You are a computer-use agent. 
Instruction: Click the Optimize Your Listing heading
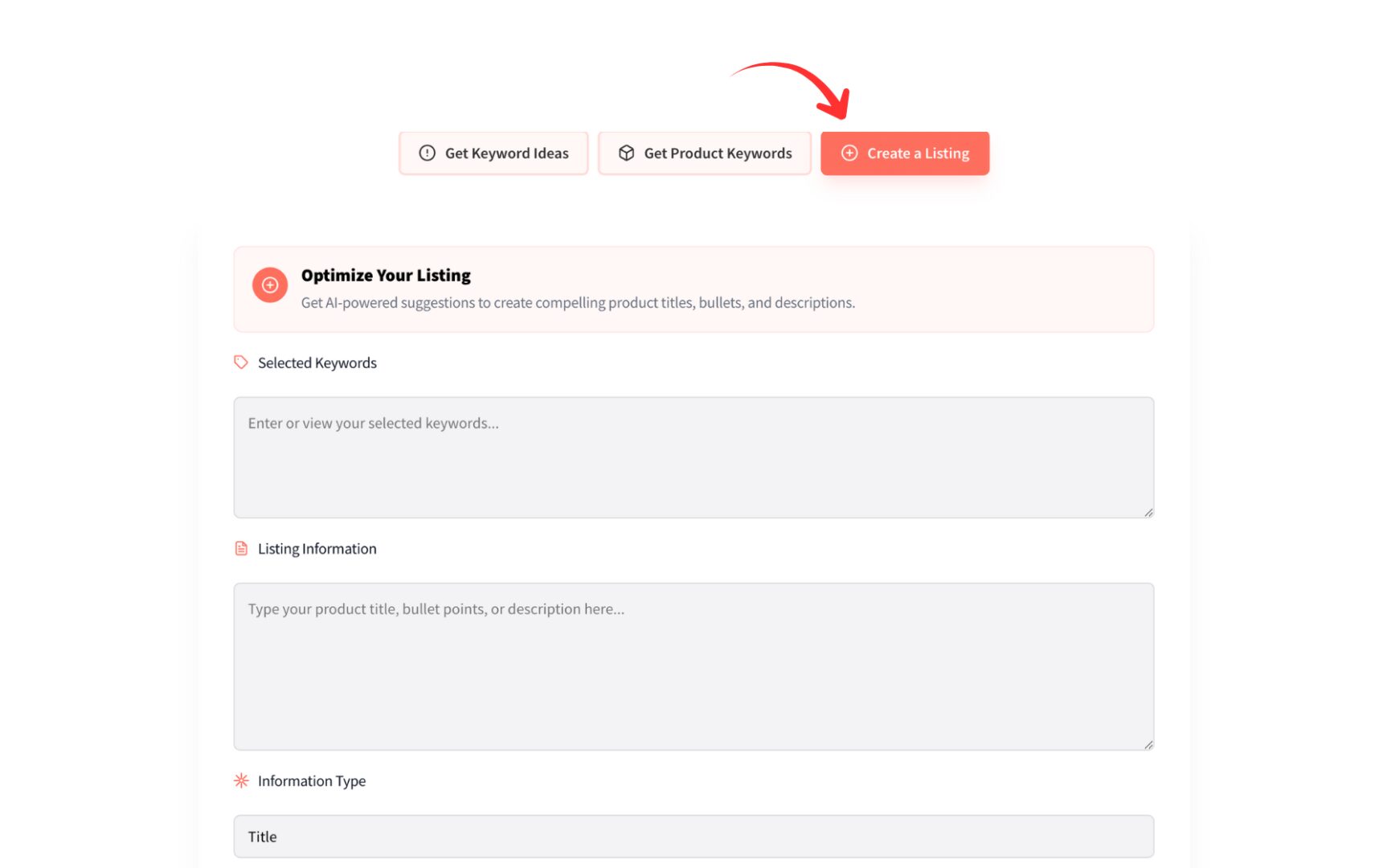pyautogui.click(x=386, y=276)
